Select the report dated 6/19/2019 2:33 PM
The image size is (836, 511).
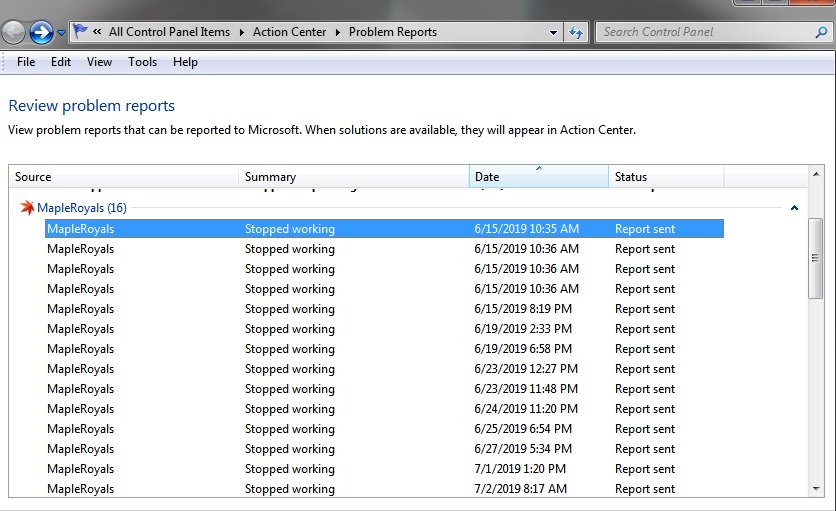pos(384,329)
